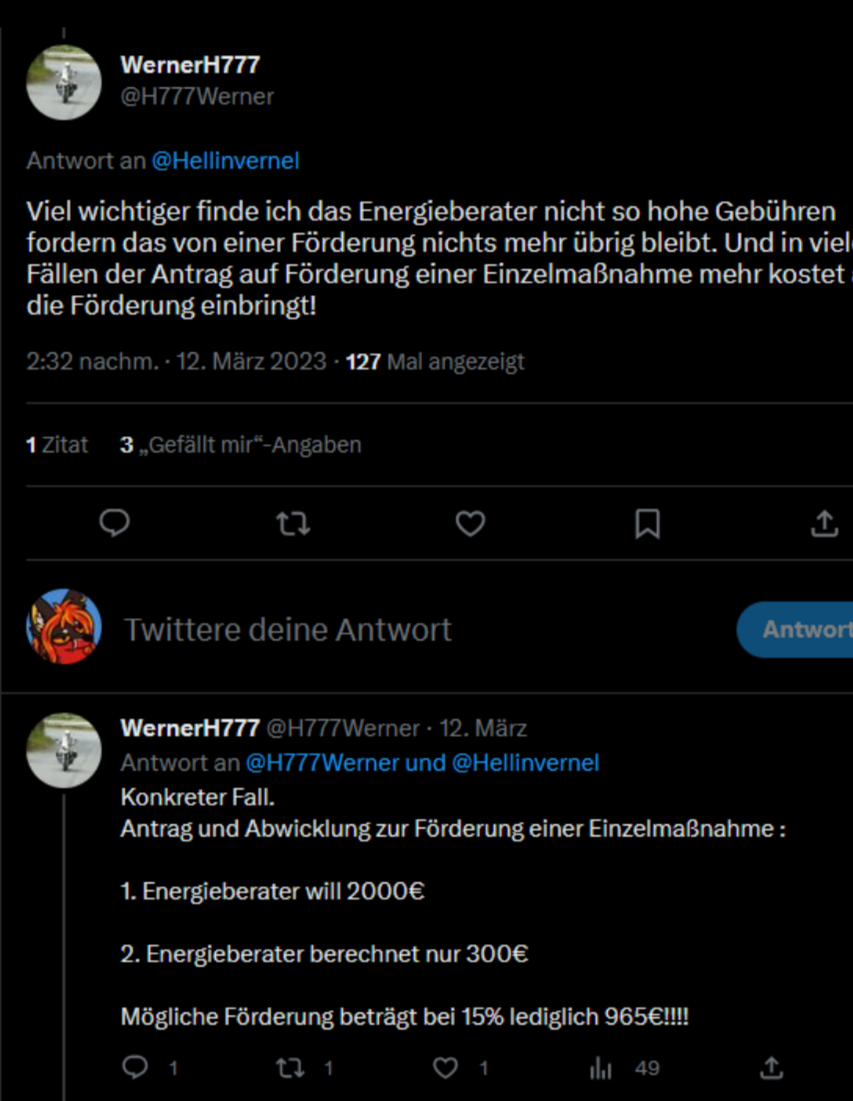Retweet the main tweet

(293, 523)
